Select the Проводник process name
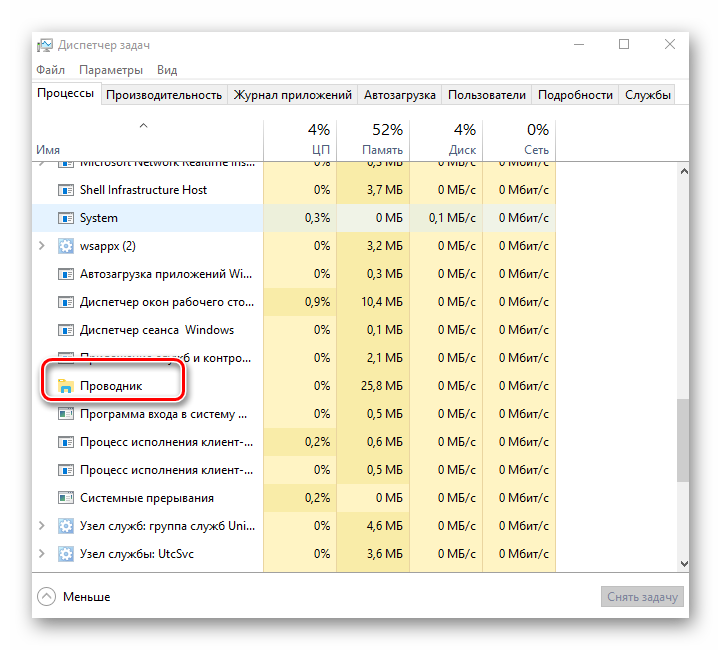Image resolution: width=721 pixels, height=650 pixels. pyautogui.click(x=111, y=386)
